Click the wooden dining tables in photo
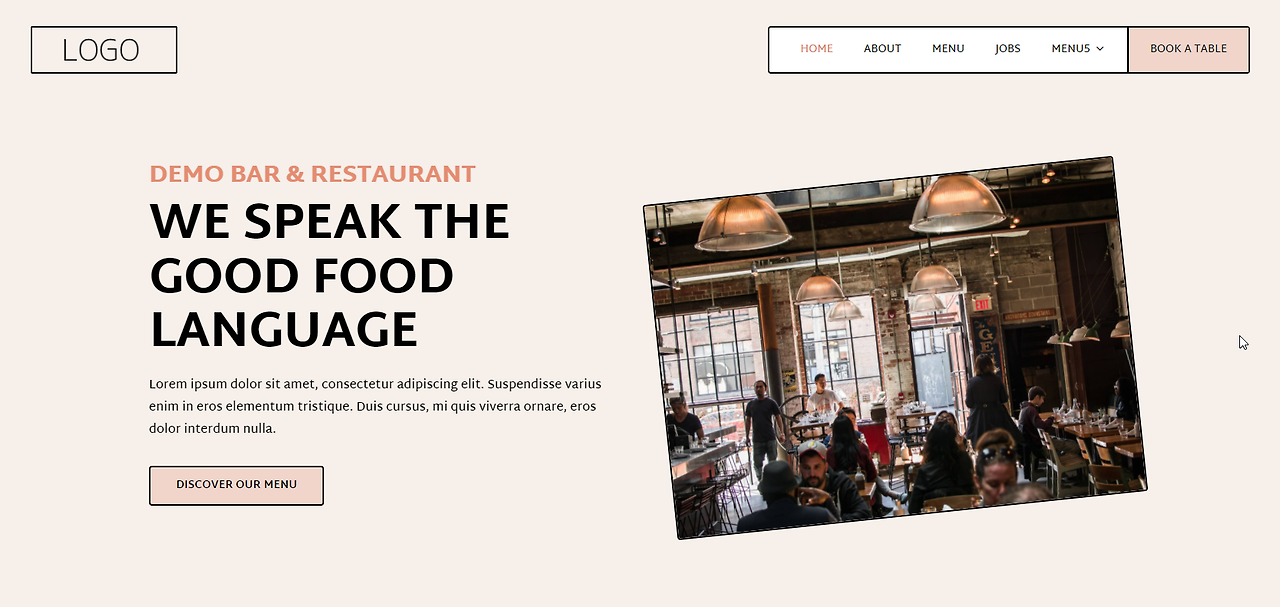The image size is (1280, 607). tap(1097, 435)
